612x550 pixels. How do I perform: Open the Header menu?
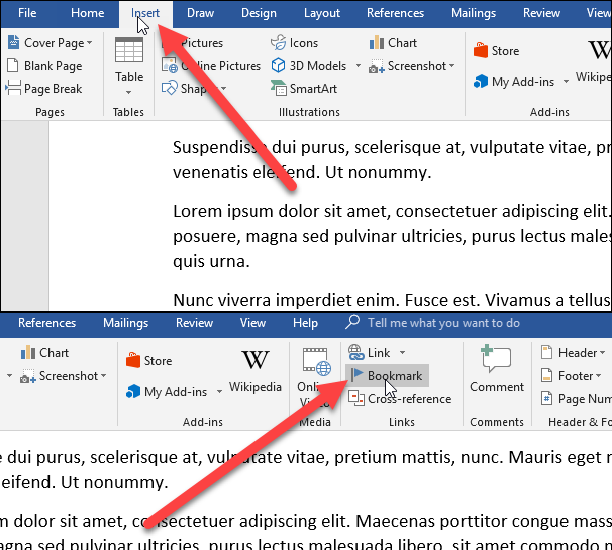573,352
